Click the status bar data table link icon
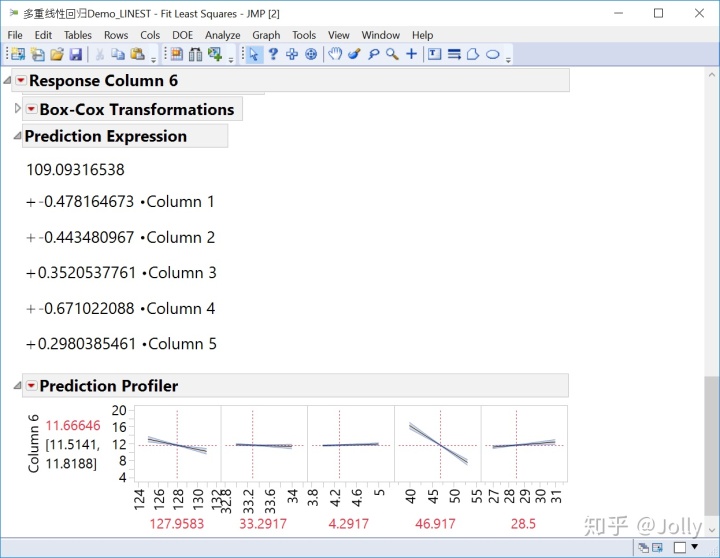This screenshot has width=720, height=558. 658,547
